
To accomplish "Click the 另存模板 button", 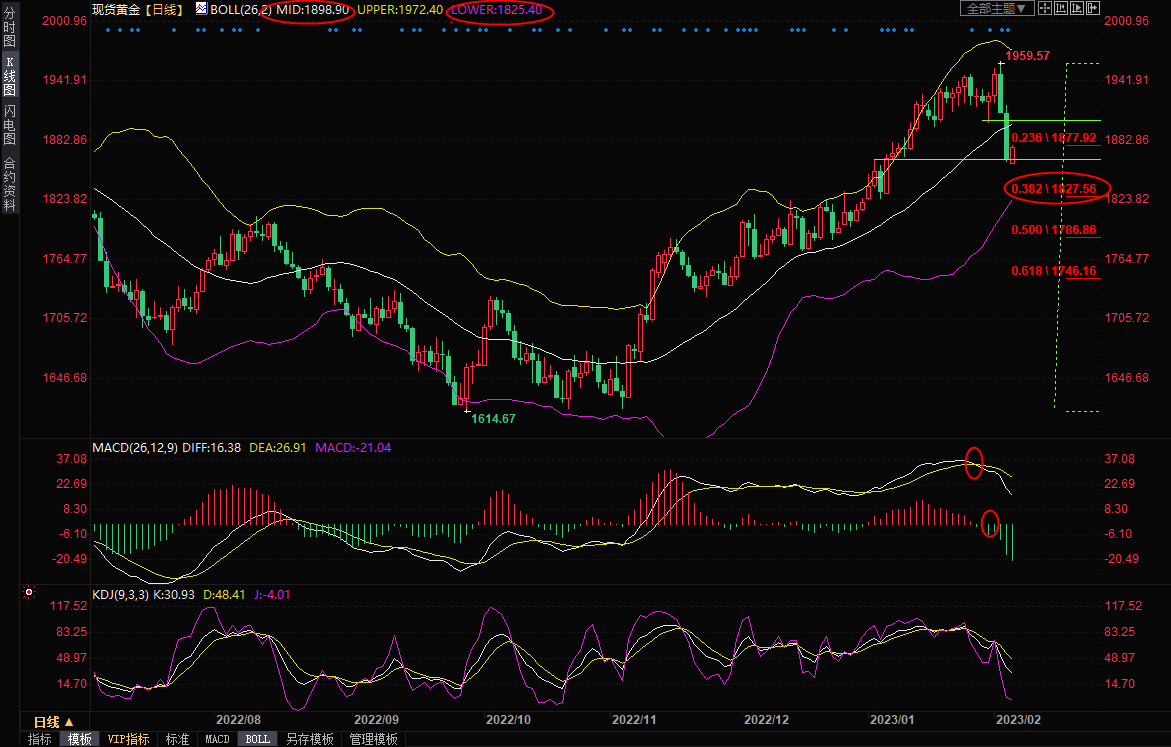I will coord(309,740).
